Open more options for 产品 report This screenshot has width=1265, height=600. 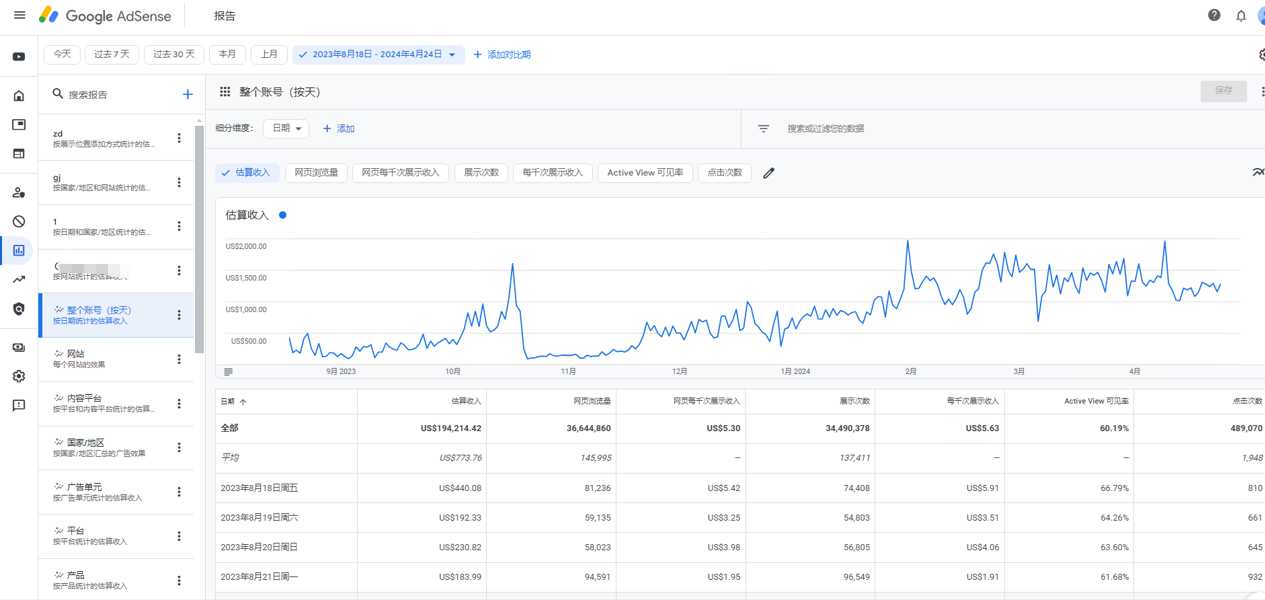[179, 580]
